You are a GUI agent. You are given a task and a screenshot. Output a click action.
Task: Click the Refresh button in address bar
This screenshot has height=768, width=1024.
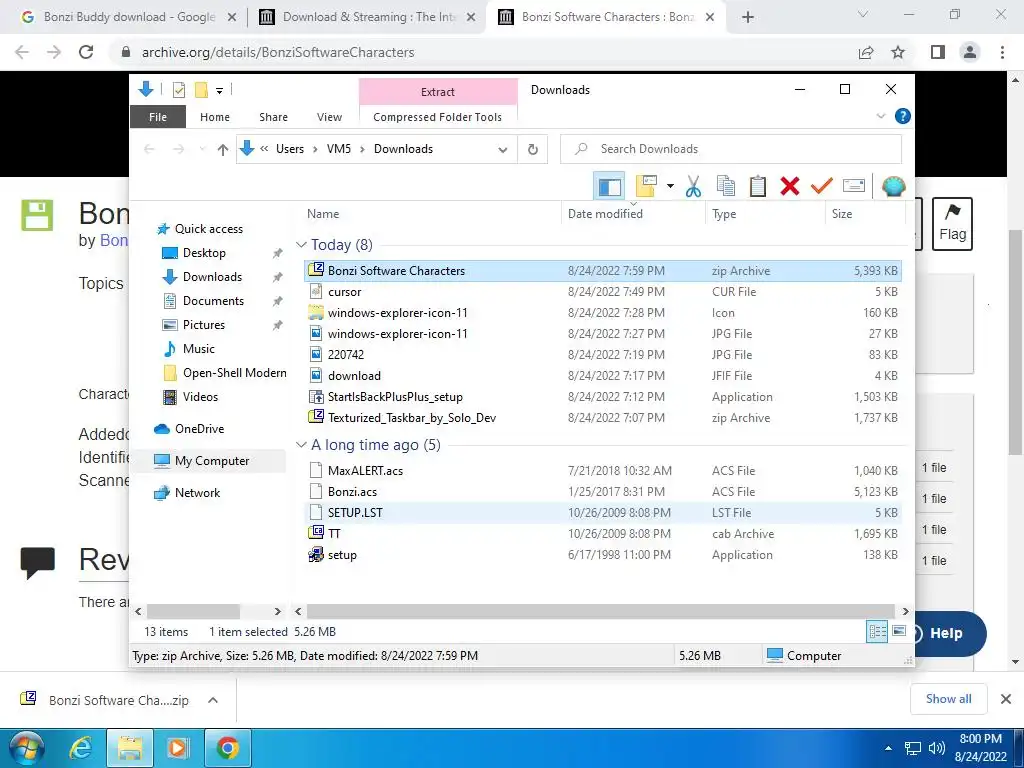coord(533,149)
